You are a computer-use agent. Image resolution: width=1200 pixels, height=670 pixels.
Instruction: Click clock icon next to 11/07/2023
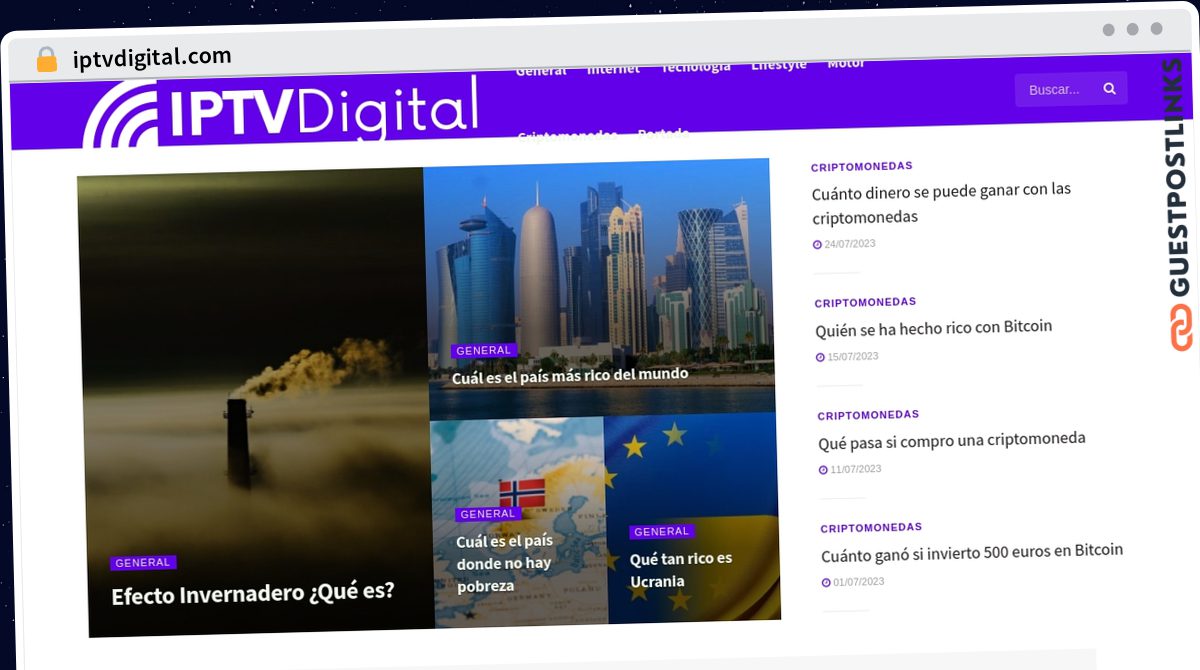tap(823, 470)
